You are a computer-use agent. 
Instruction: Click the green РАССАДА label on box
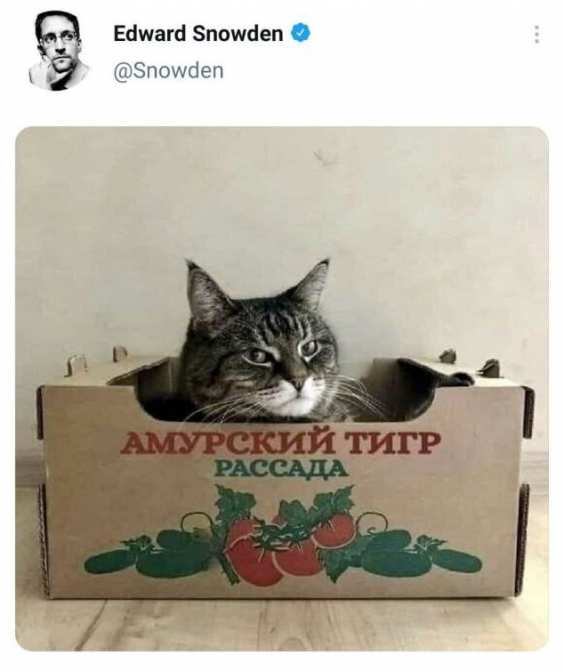point(281,469)
